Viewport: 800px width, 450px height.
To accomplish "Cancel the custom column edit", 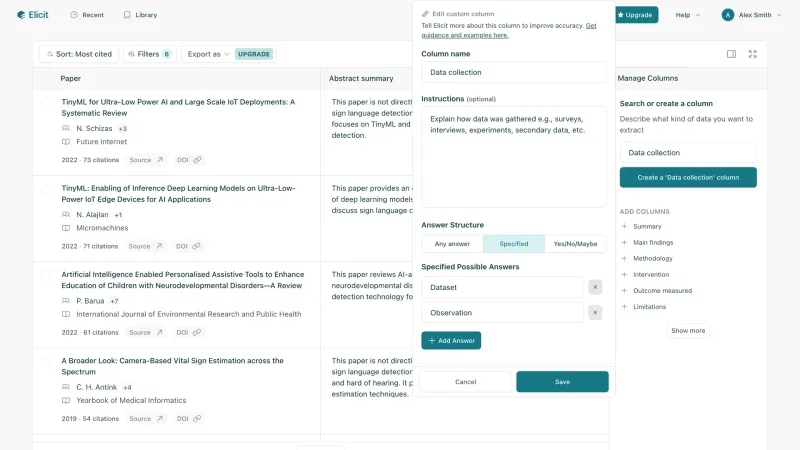I will click(465, 382).
